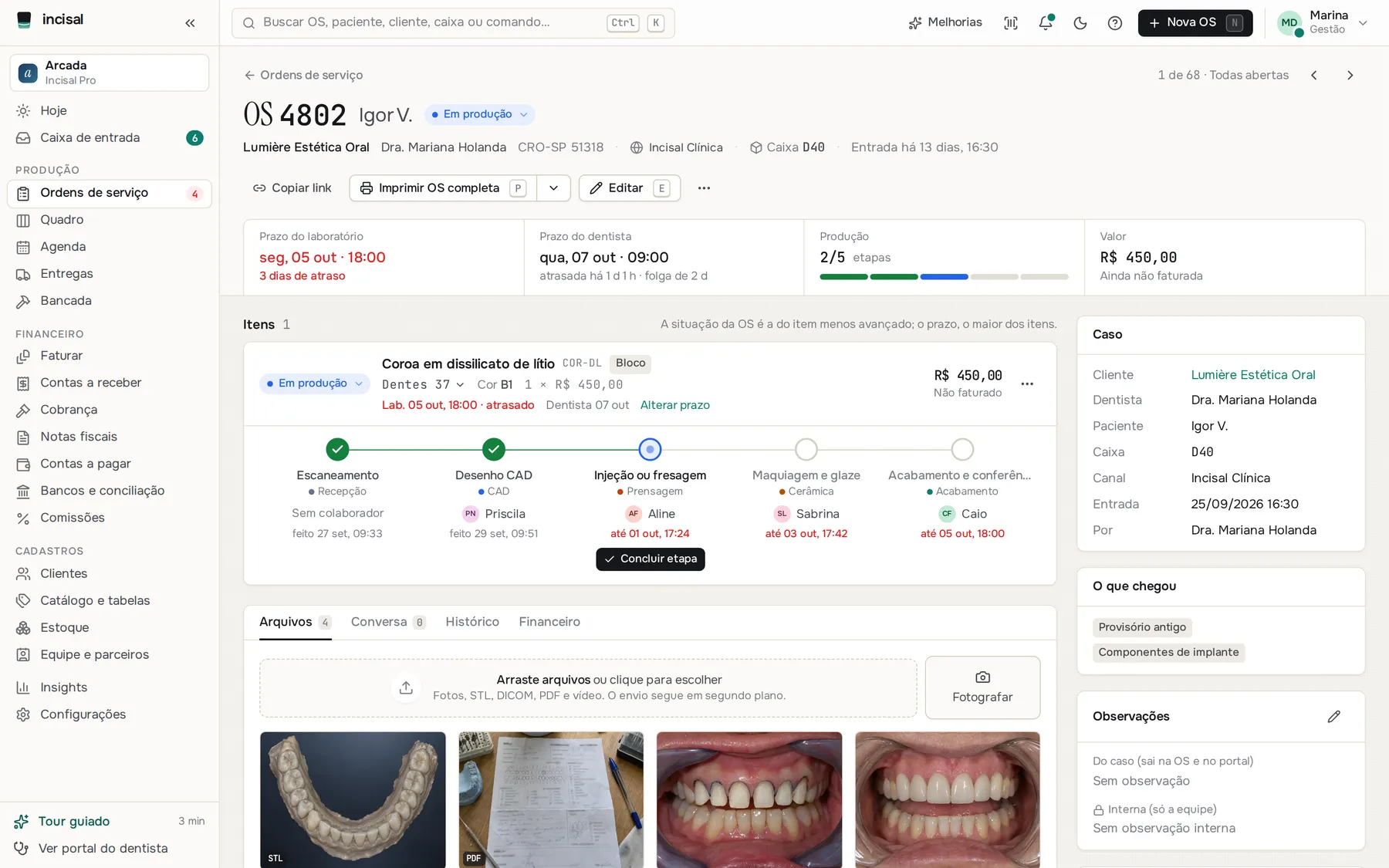Open Caixa de entrada
1389x868 pixels.
point(110,137)
